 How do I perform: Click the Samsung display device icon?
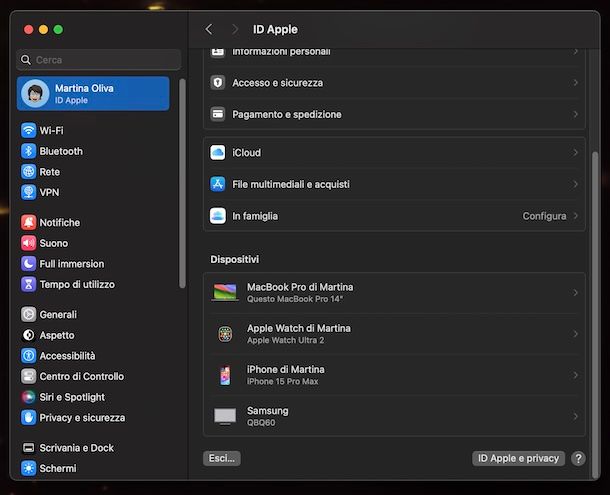pos(225,417)
